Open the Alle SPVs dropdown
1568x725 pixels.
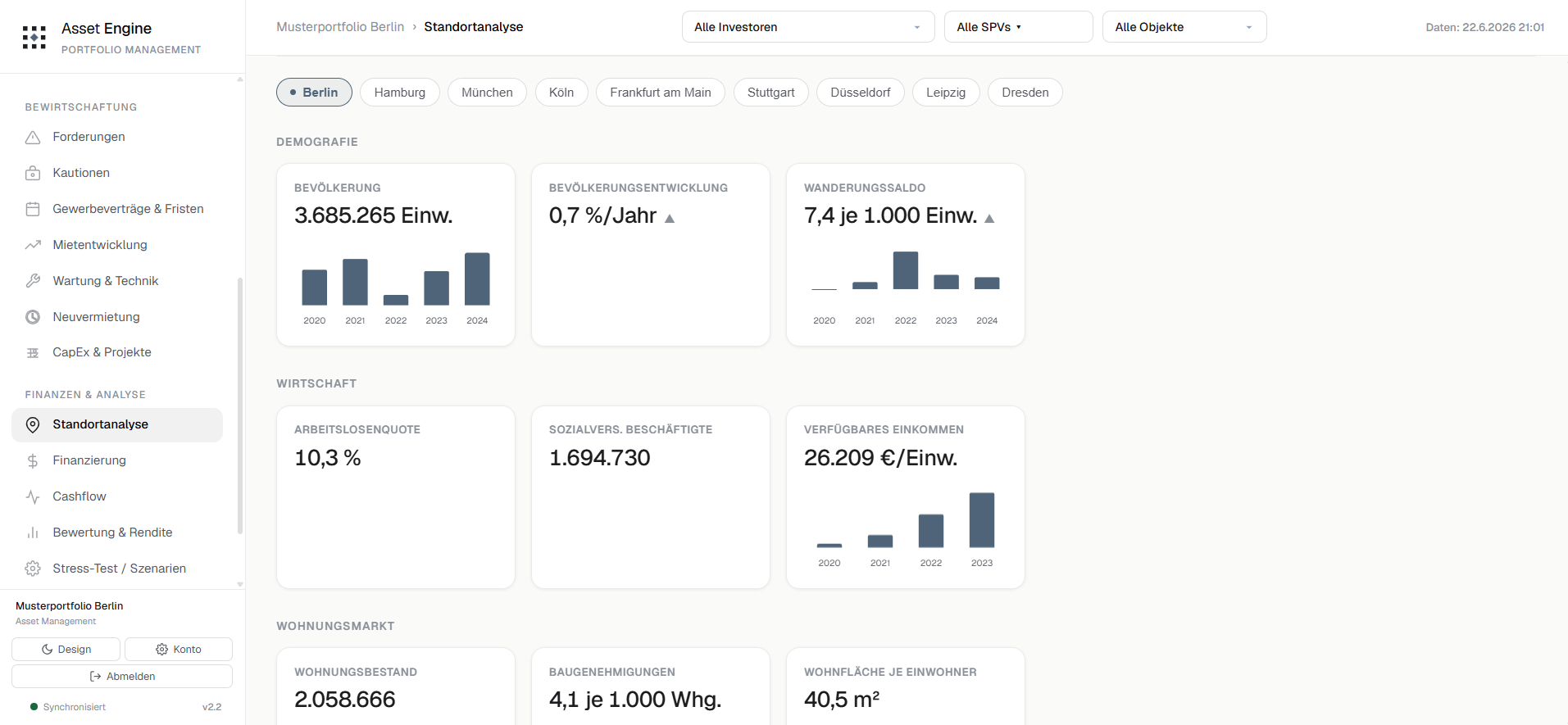click(x=1018, y=27)
